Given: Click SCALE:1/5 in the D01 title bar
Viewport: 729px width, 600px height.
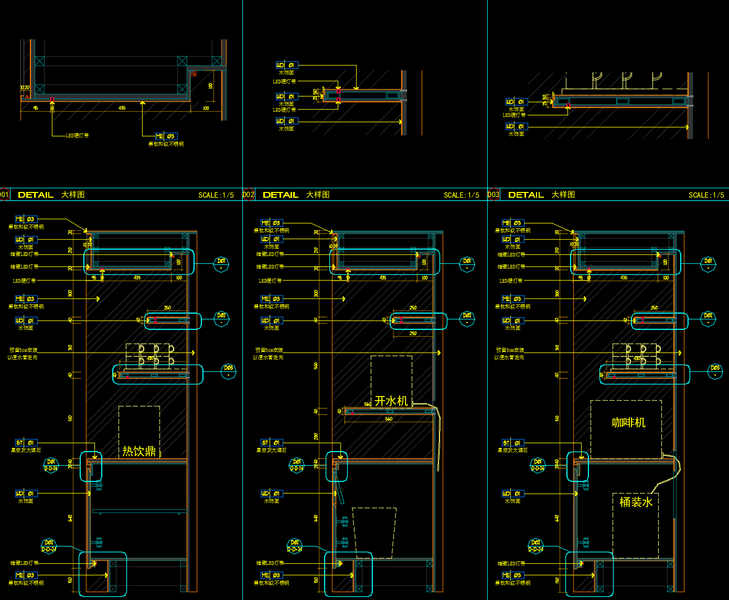Looking at the screenshot, I should 216,195.
